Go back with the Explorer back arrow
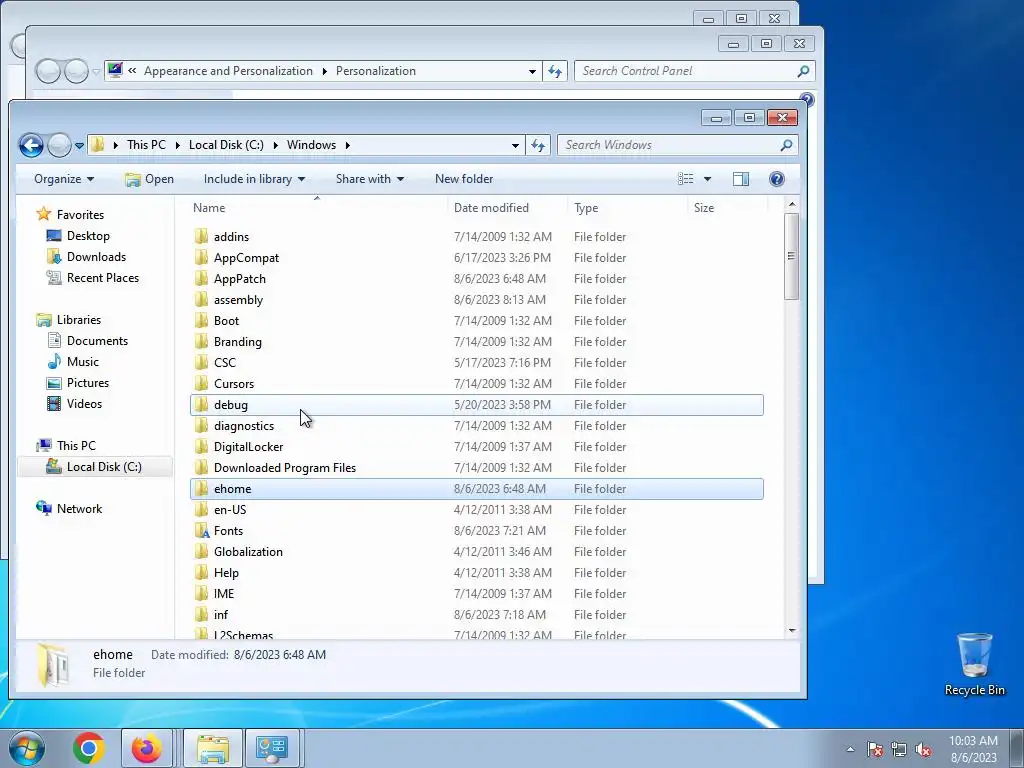This screenshot has height=768, width=1024. [x=31, y=145]
